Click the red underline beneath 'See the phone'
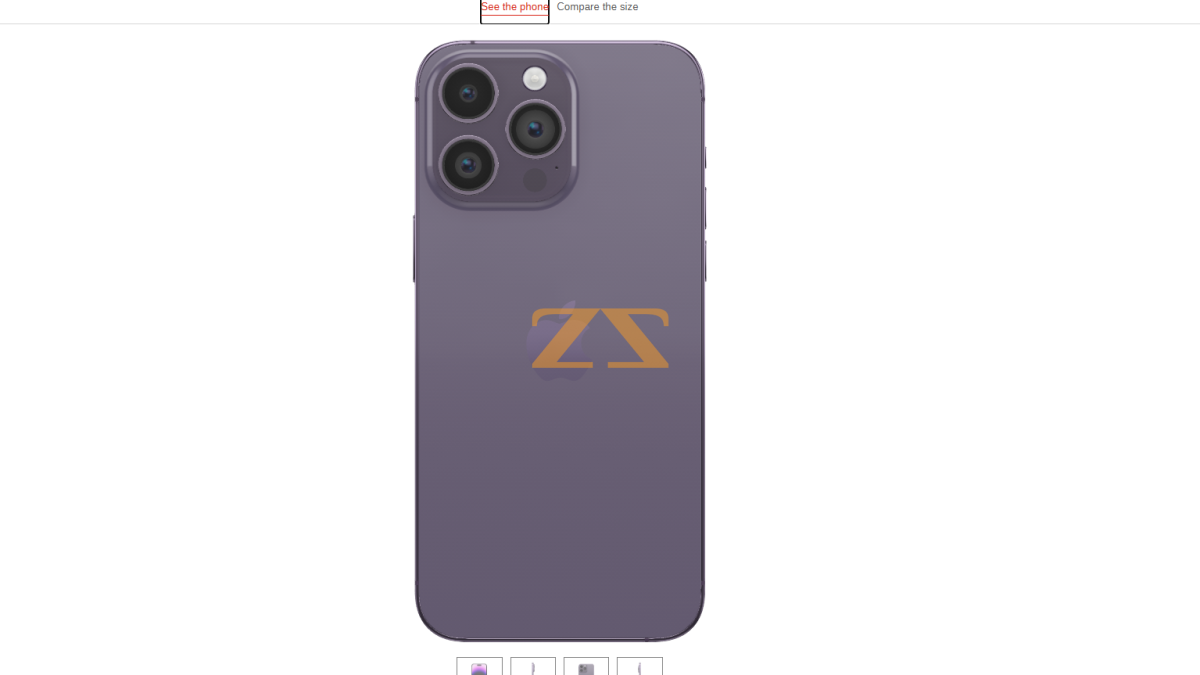 click(514, 15)
